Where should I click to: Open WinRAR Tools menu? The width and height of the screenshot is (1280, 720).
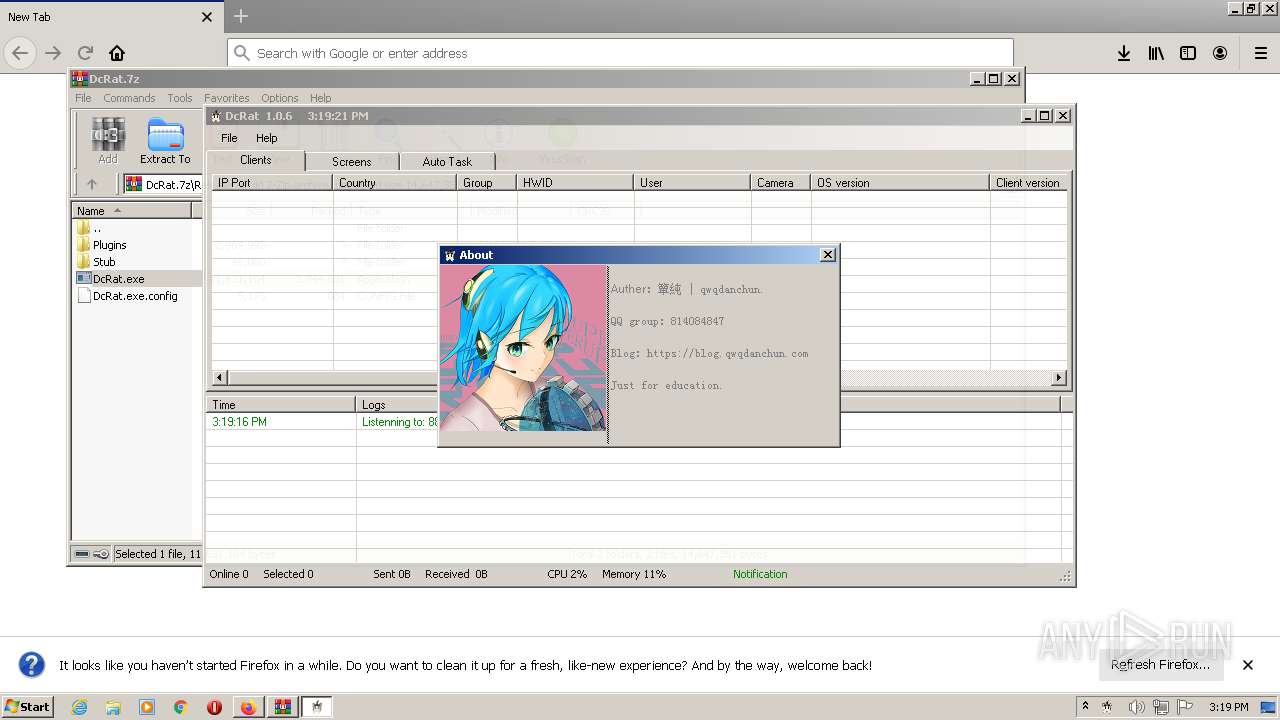[x=180, y=98]
